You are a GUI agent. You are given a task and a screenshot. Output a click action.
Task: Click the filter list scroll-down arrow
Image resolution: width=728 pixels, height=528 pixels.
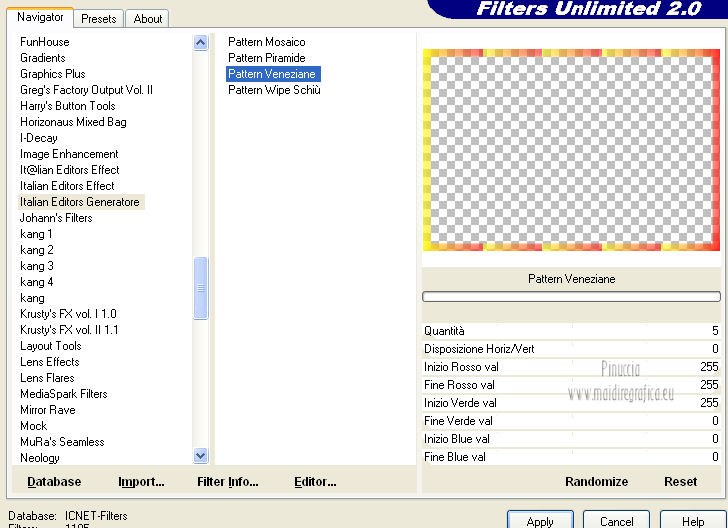[201, 456]
